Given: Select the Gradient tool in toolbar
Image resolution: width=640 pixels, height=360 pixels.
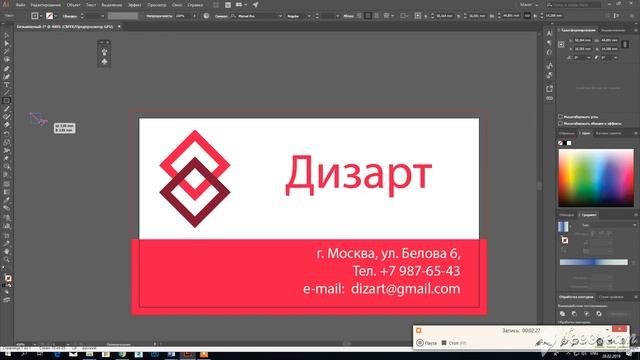Looking at the screenshot, I should click(7, 192).
